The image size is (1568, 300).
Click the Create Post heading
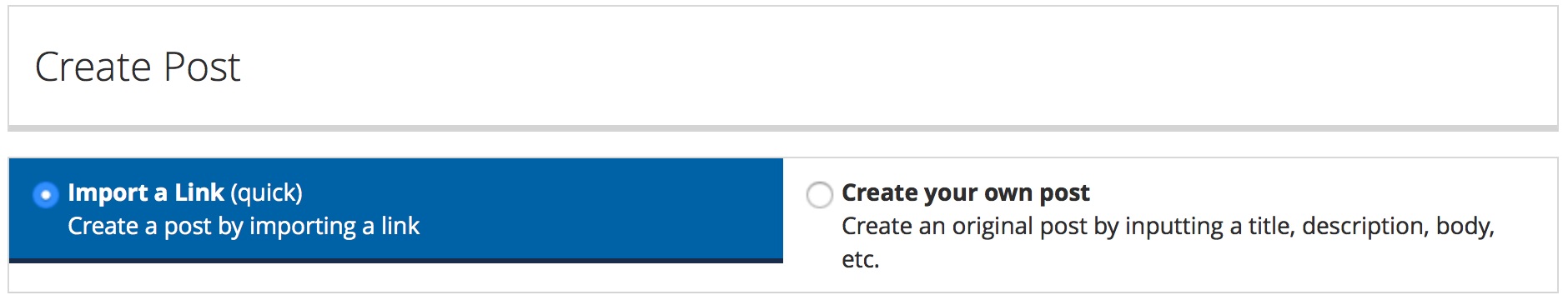[138, 67]
